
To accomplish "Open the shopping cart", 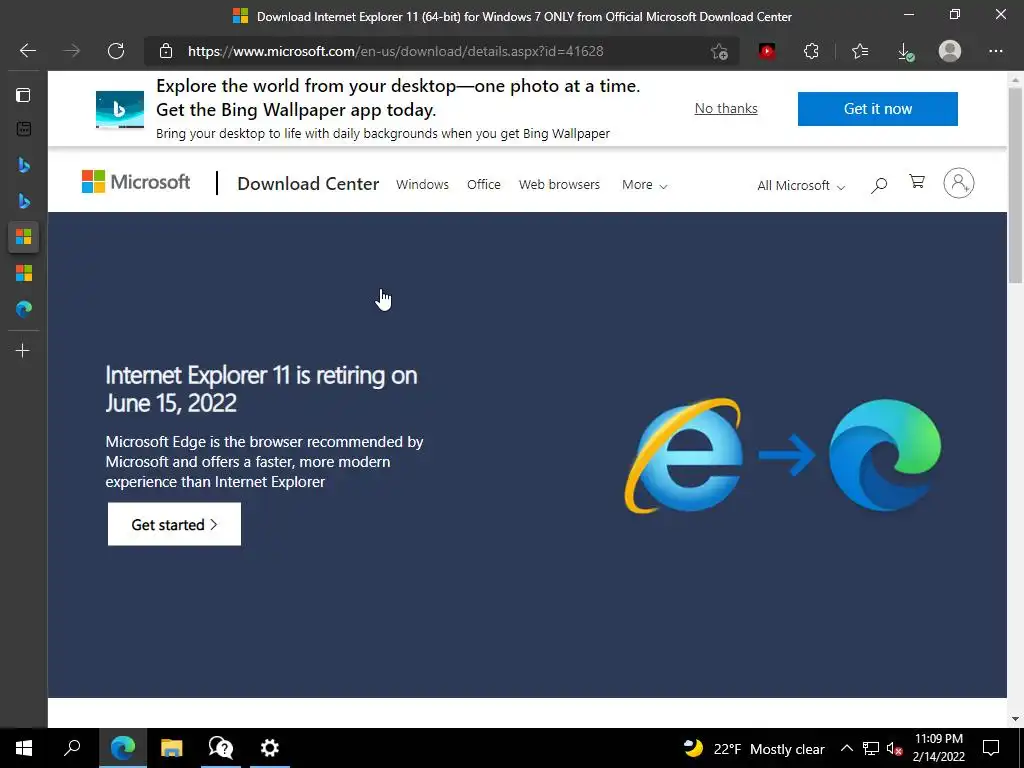I will tap(917, 182).
